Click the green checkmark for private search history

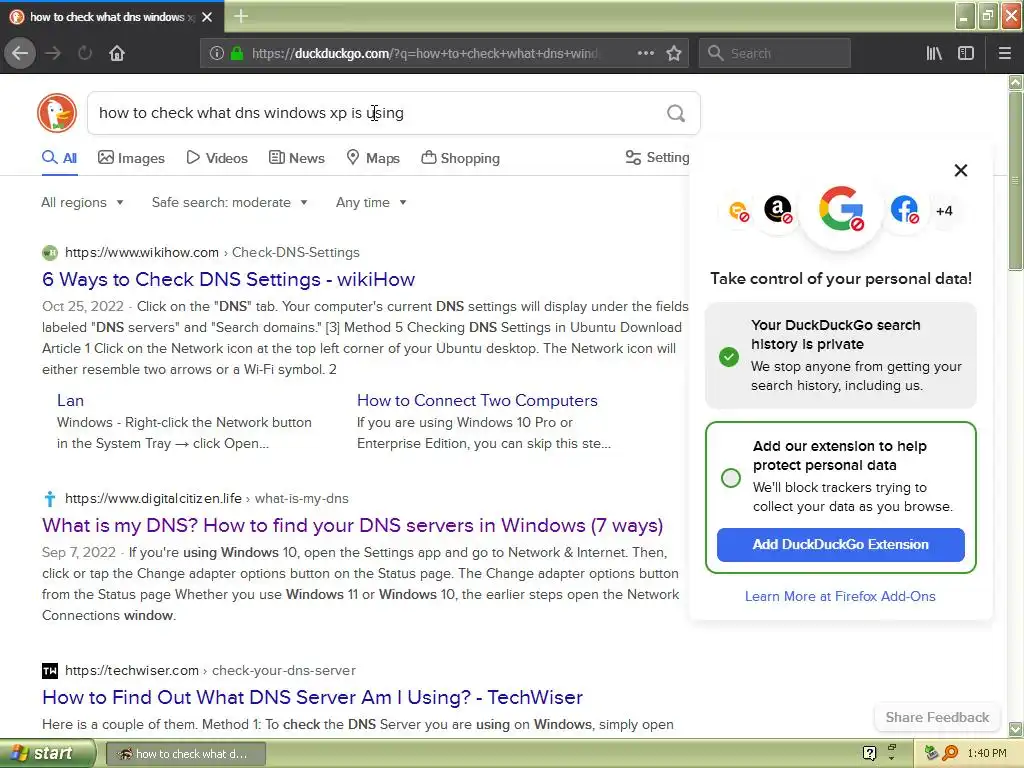click(x=729, y=357)
